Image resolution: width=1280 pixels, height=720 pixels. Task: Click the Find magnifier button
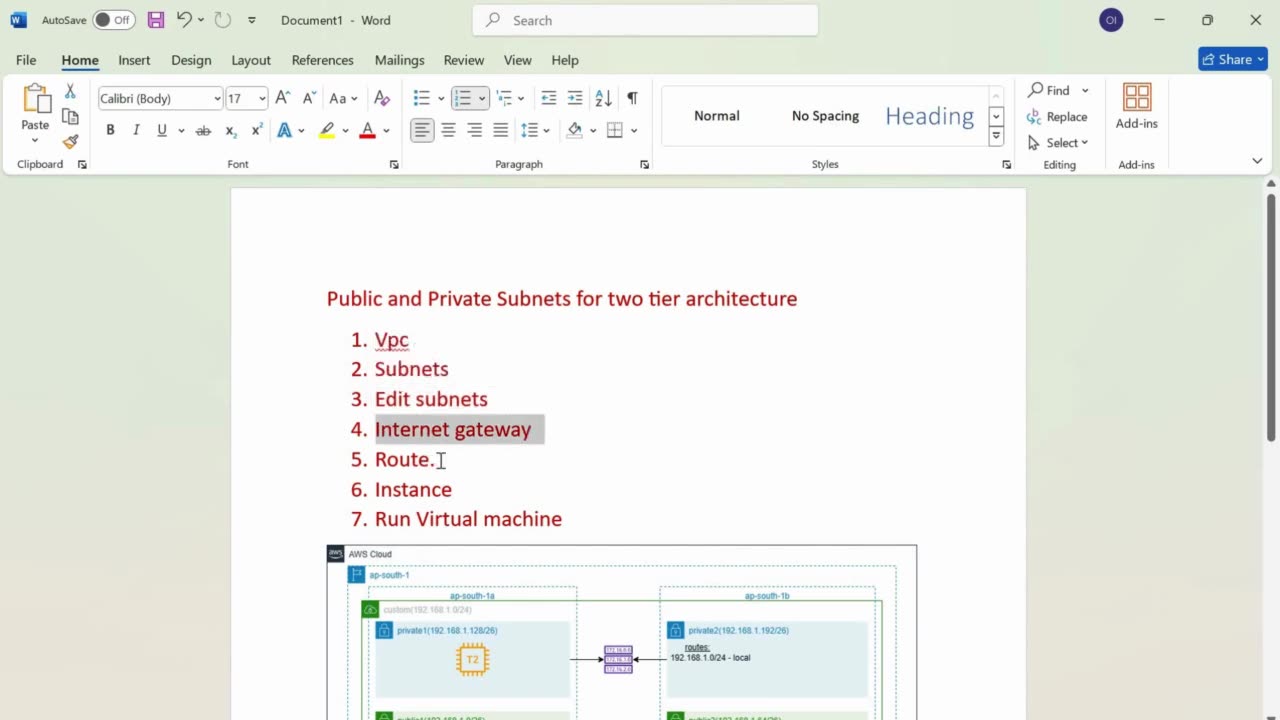coord(1049,90)
